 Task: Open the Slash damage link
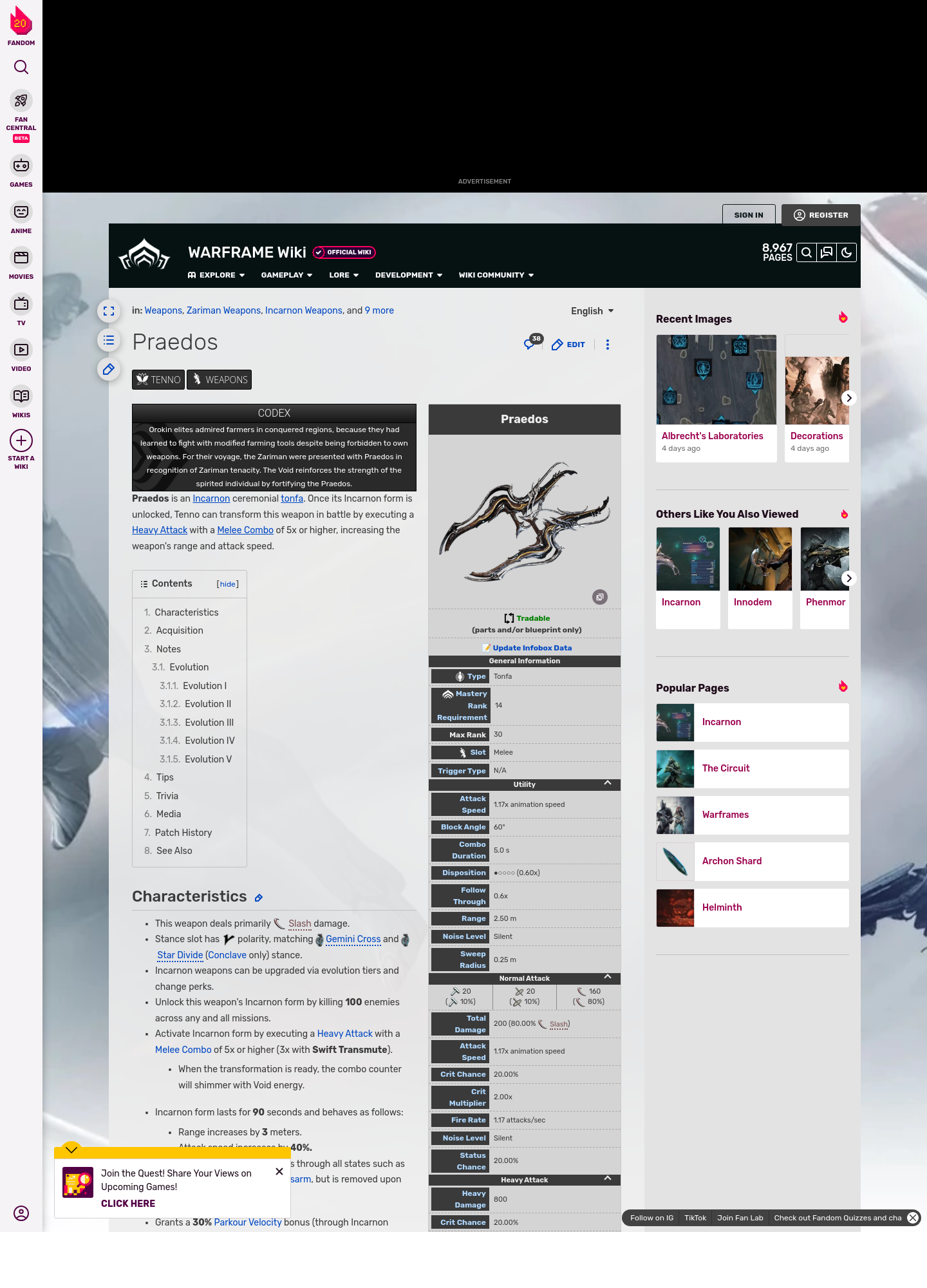point(299,923)
